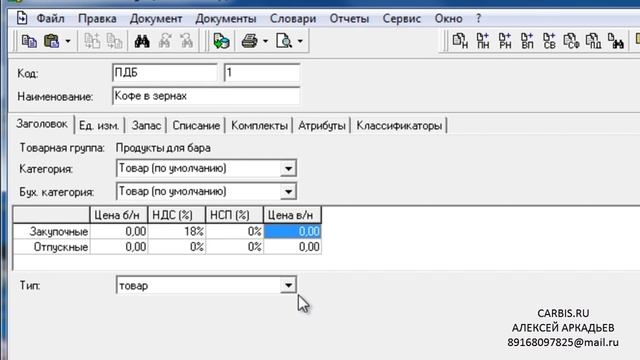Click the document search binoculars icon
640x360 pixels.
[616, 41]
